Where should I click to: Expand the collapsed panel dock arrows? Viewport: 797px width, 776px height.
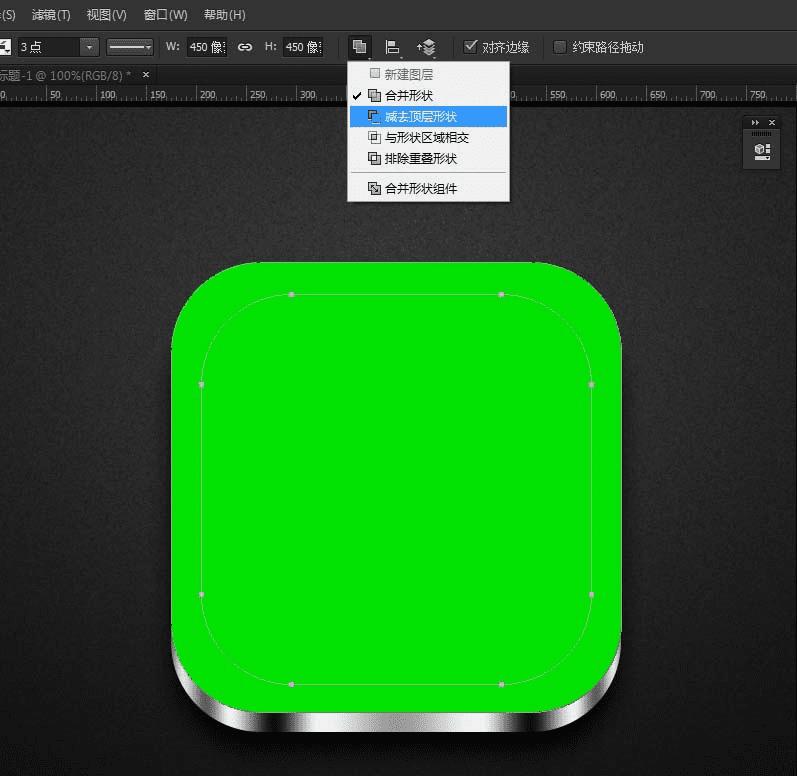[755, 122]
